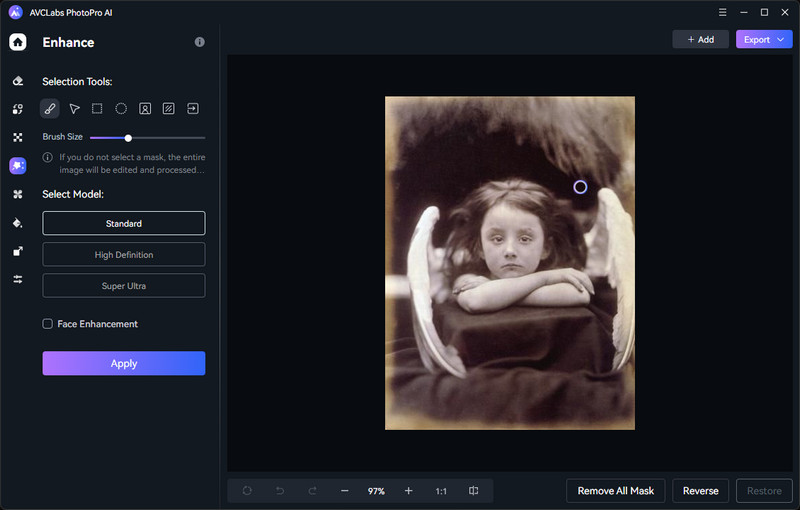Select the rectangle selection tool
The height and width of the screenshot is (510, 800).
[97, 109]
